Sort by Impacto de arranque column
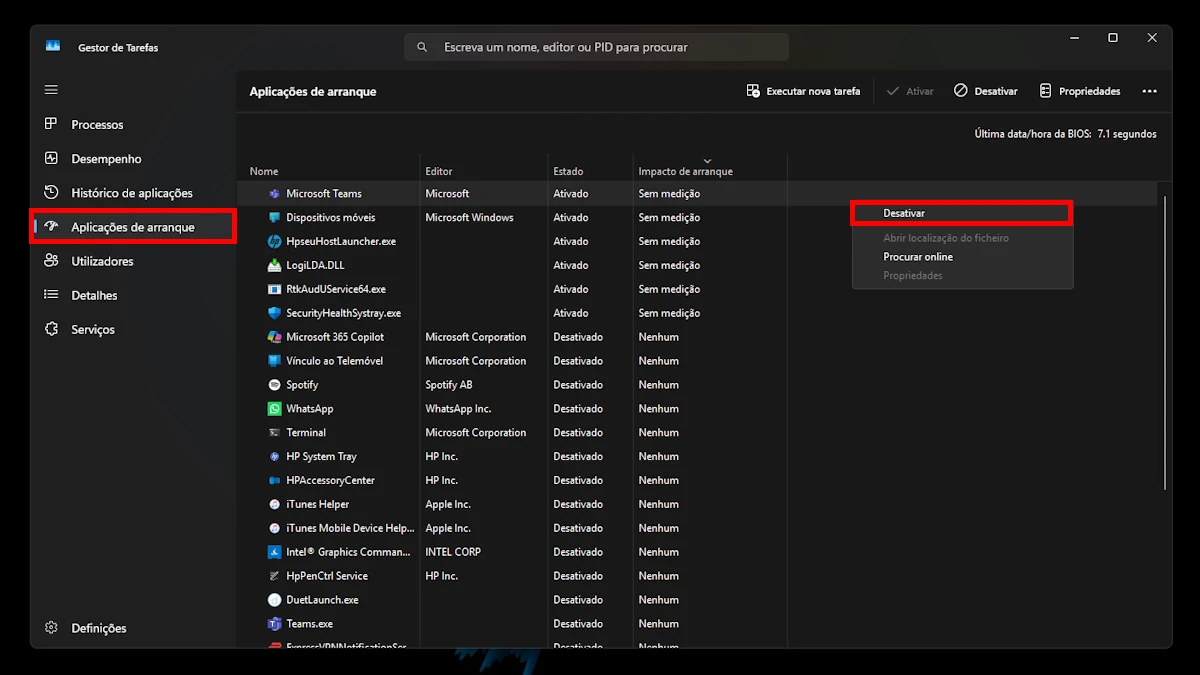The image size is (1200, 675). pos(685,171)
